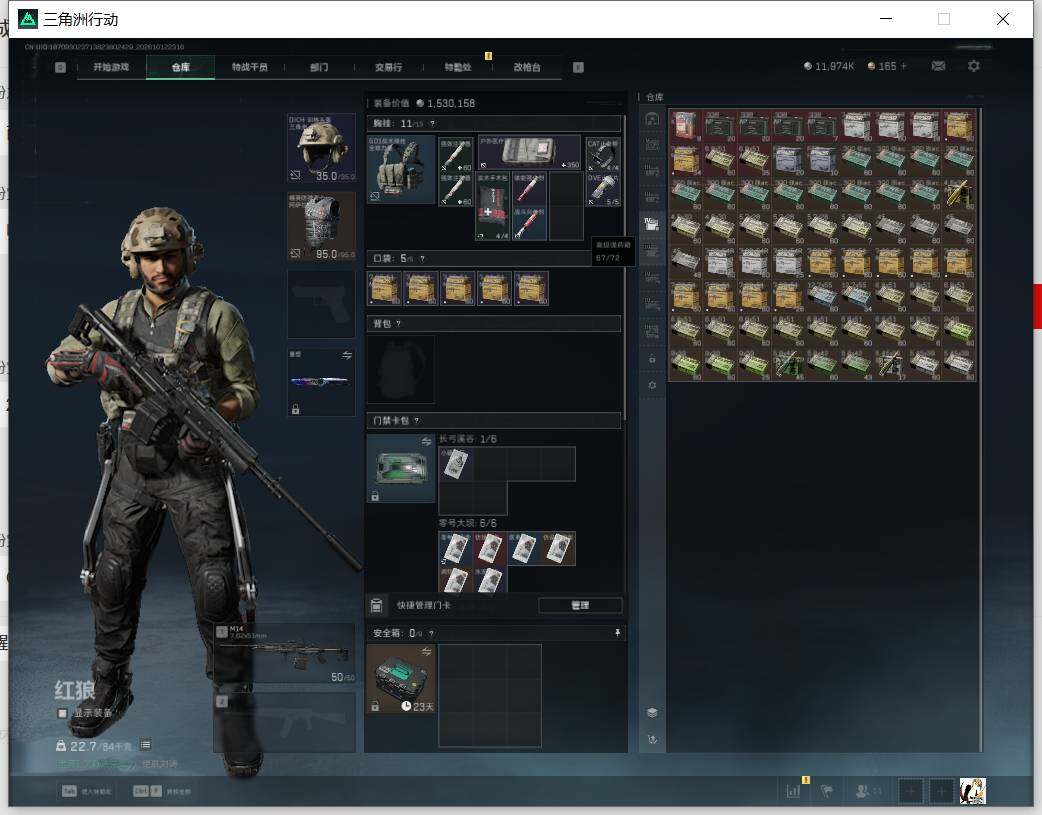1042x815 pixels.
Task: Click help icon next to 门禁卡包
Action: 417,421
